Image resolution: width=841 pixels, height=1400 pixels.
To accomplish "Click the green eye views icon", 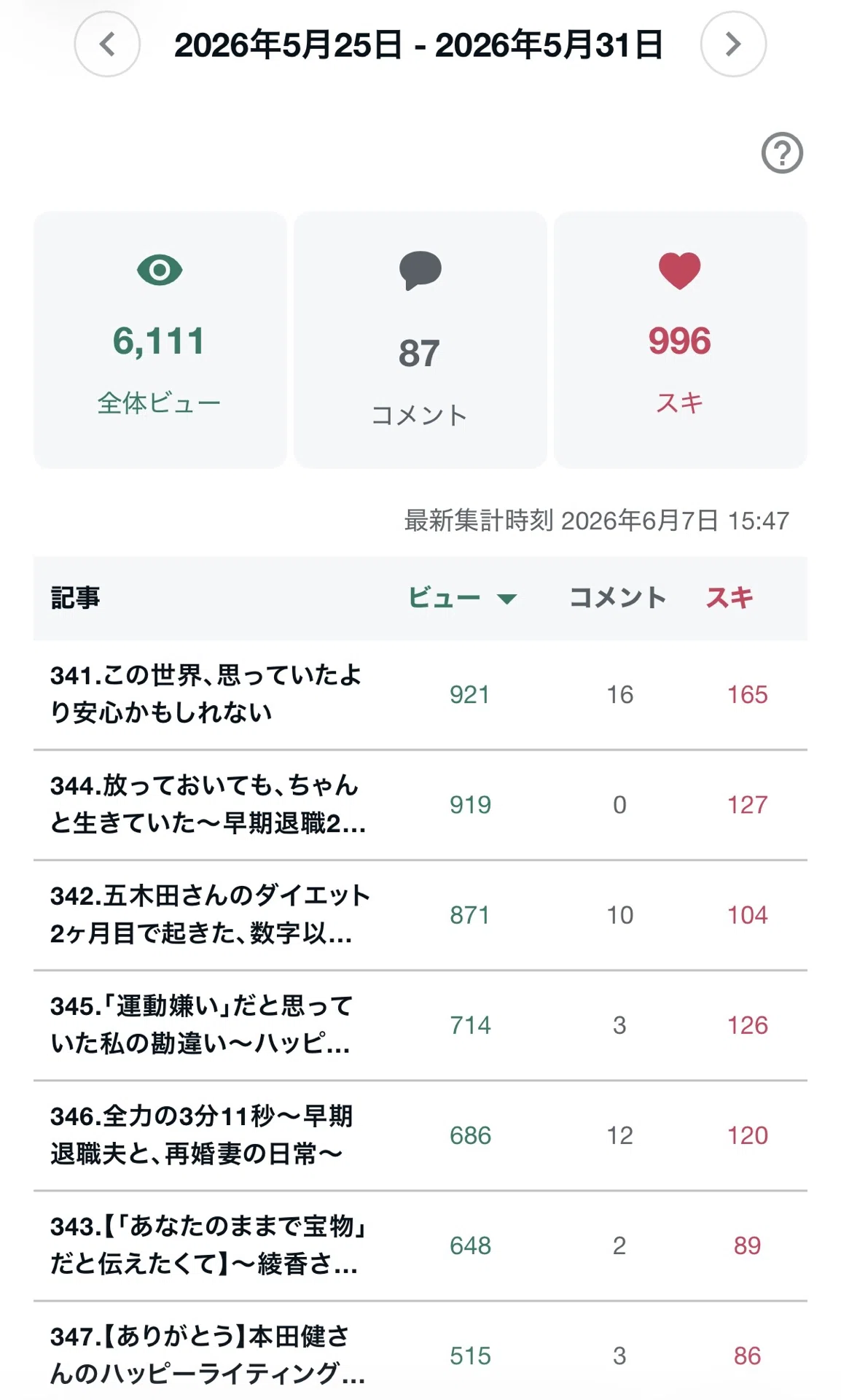I will point(160,271).
